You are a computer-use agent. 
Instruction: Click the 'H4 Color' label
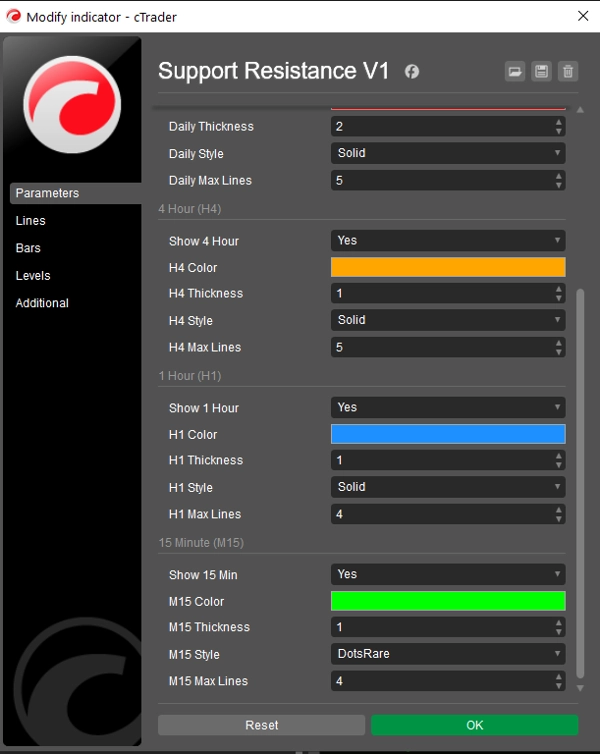click(193, 268)
